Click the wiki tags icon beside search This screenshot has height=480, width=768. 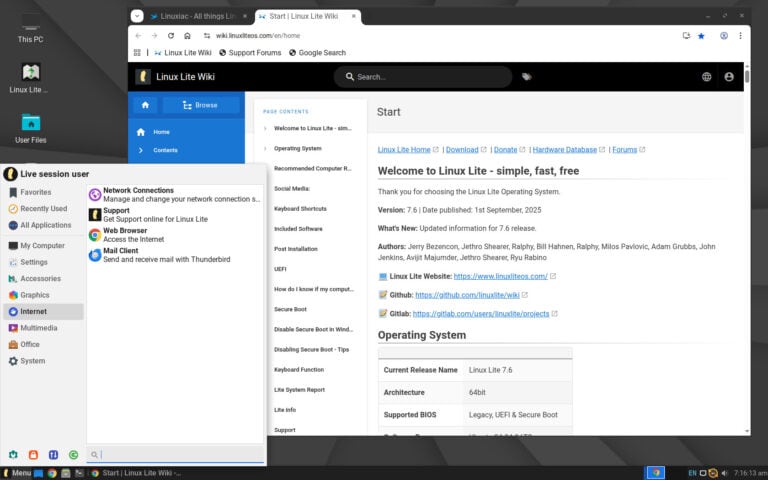pos(527,77)
